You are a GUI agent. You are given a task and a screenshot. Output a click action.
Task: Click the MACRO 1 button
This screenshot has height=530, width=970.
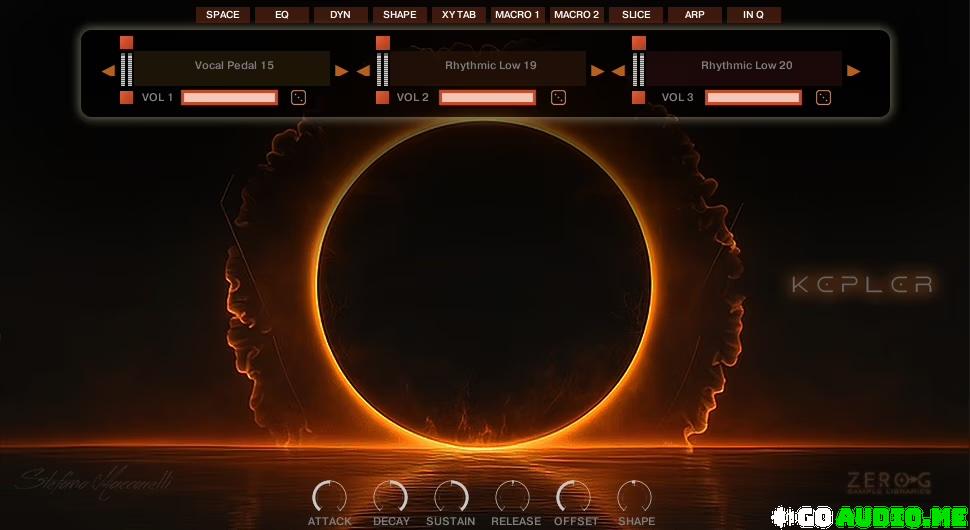[x=518, y=15]
